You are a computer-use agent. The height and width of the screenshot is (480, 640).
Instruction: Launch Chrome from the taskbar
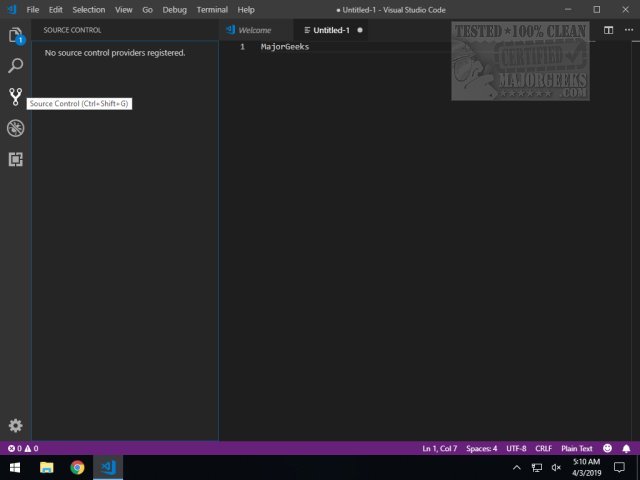coord(77,467)
